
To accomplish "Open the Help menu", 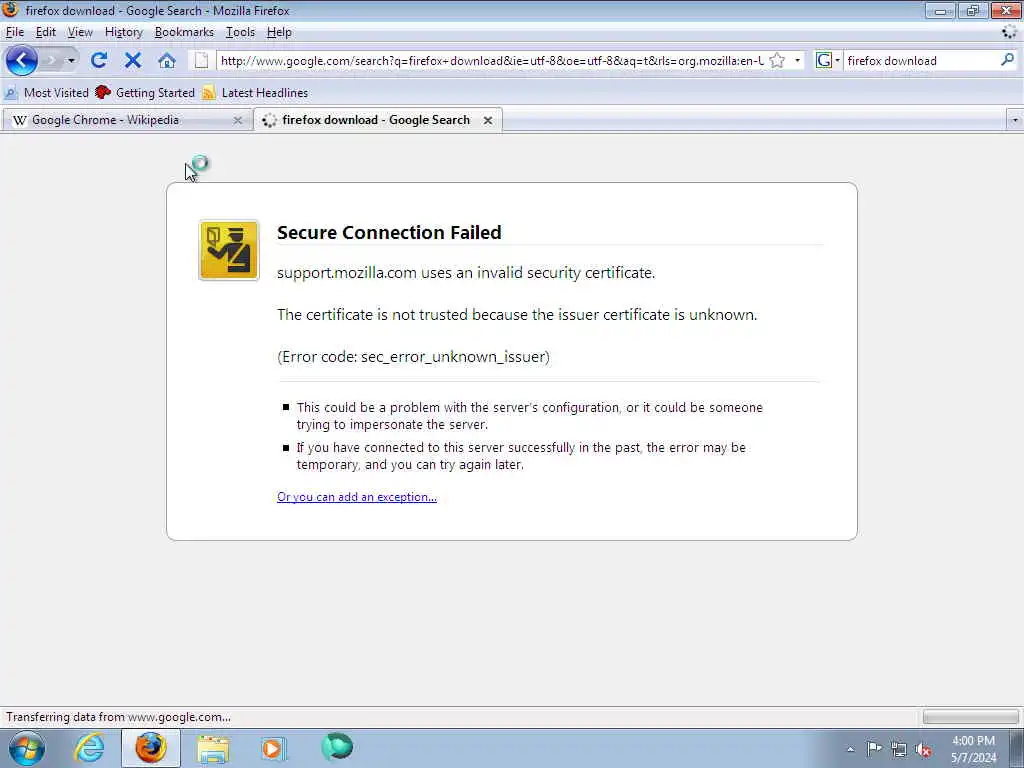I will (x=279, y=32).
